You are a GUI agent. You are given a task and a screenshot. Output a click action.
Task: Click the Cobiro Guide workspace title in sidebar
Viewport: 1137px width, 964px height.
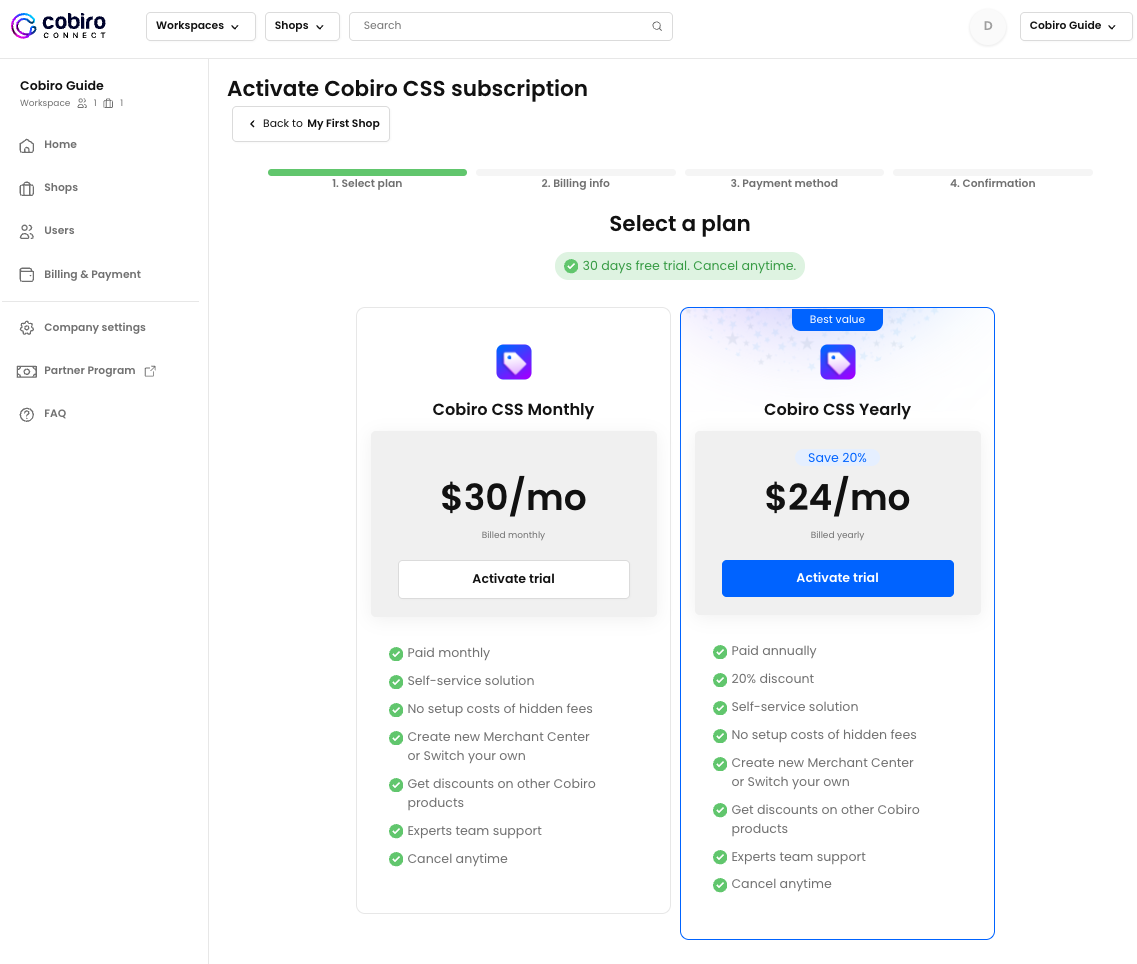tap(62, 86)
